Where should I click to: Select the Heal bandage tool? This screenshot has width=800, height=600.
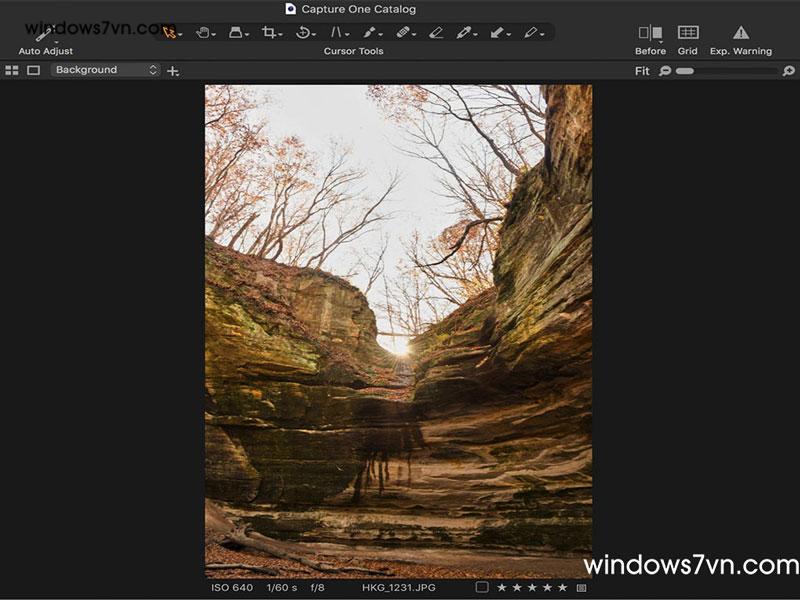point(403,33)
